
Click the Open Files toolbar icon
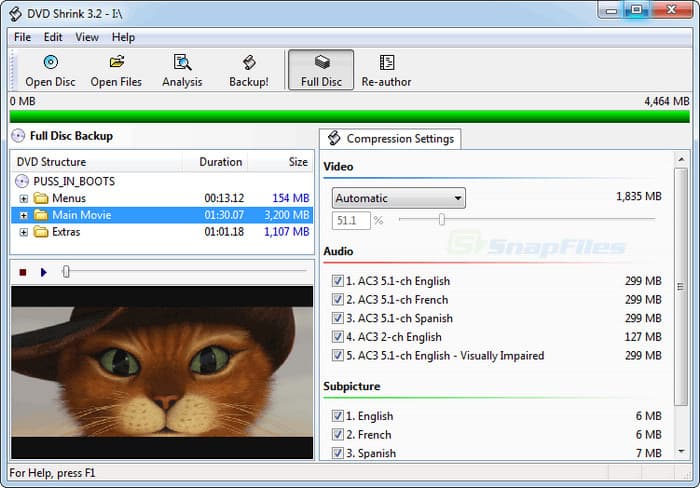(117, 62)
